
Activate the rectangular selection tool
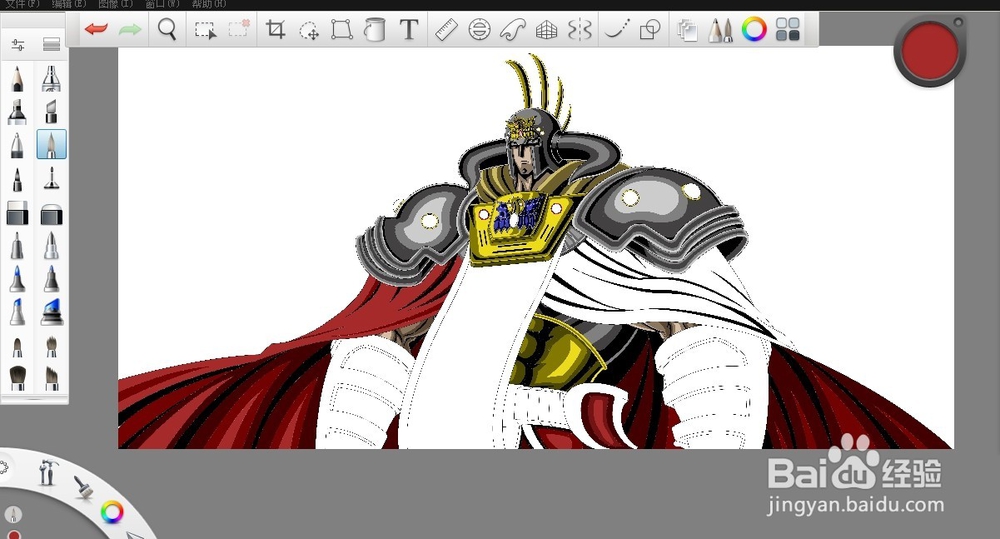pos(205,30)
